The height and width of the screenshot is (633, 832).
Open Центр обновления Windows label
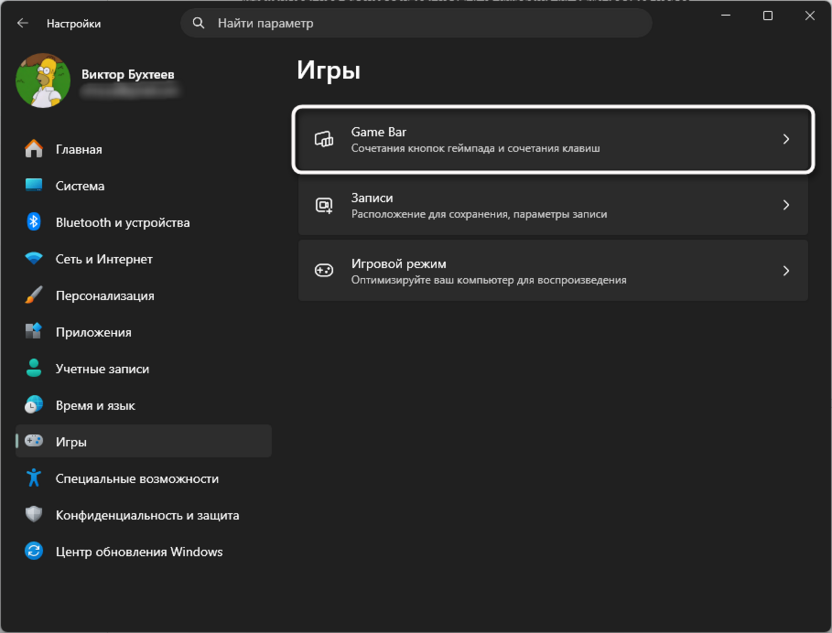(x=139, y=552)
